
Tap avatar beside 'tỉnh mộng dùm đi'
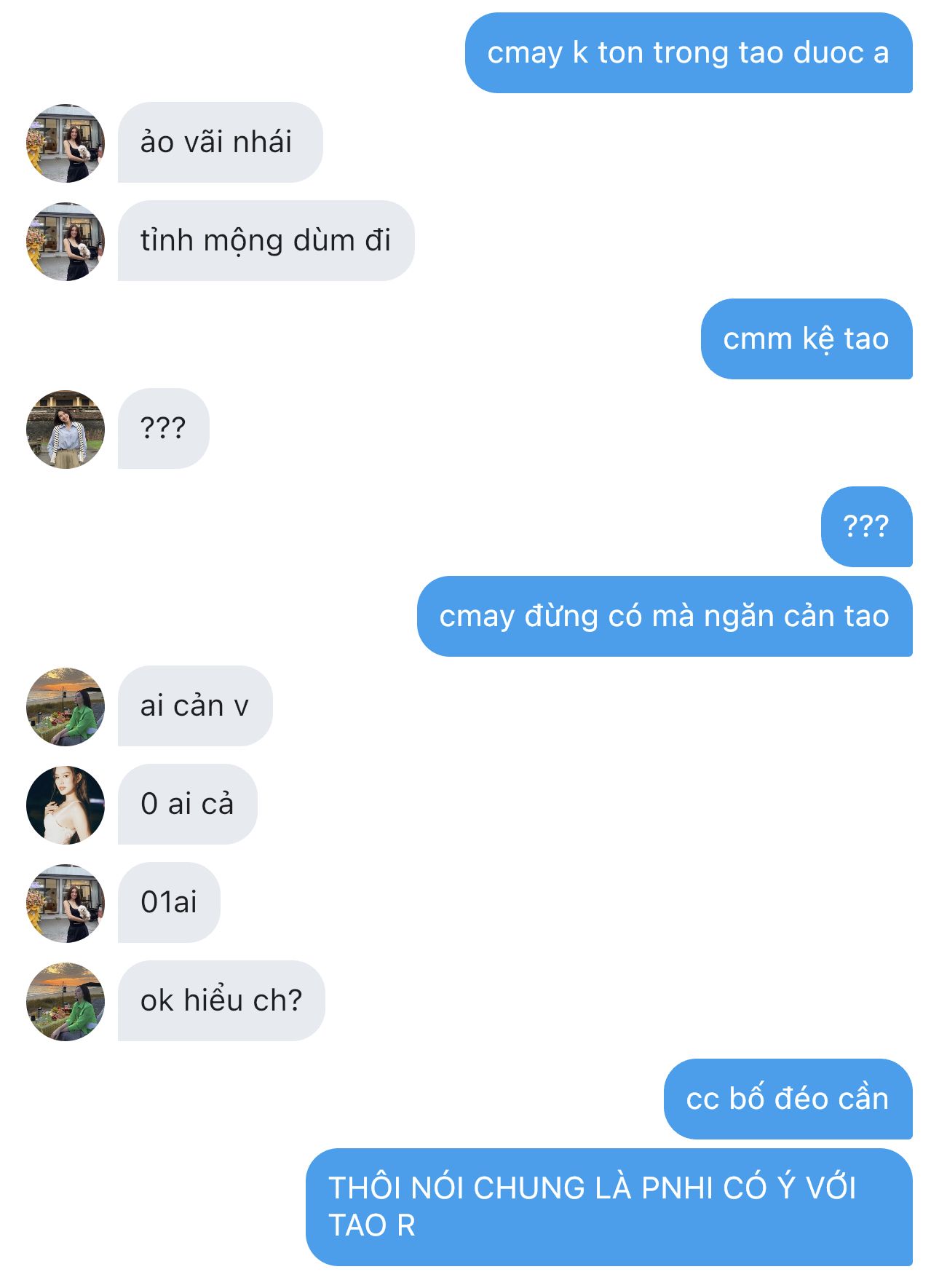66,241
